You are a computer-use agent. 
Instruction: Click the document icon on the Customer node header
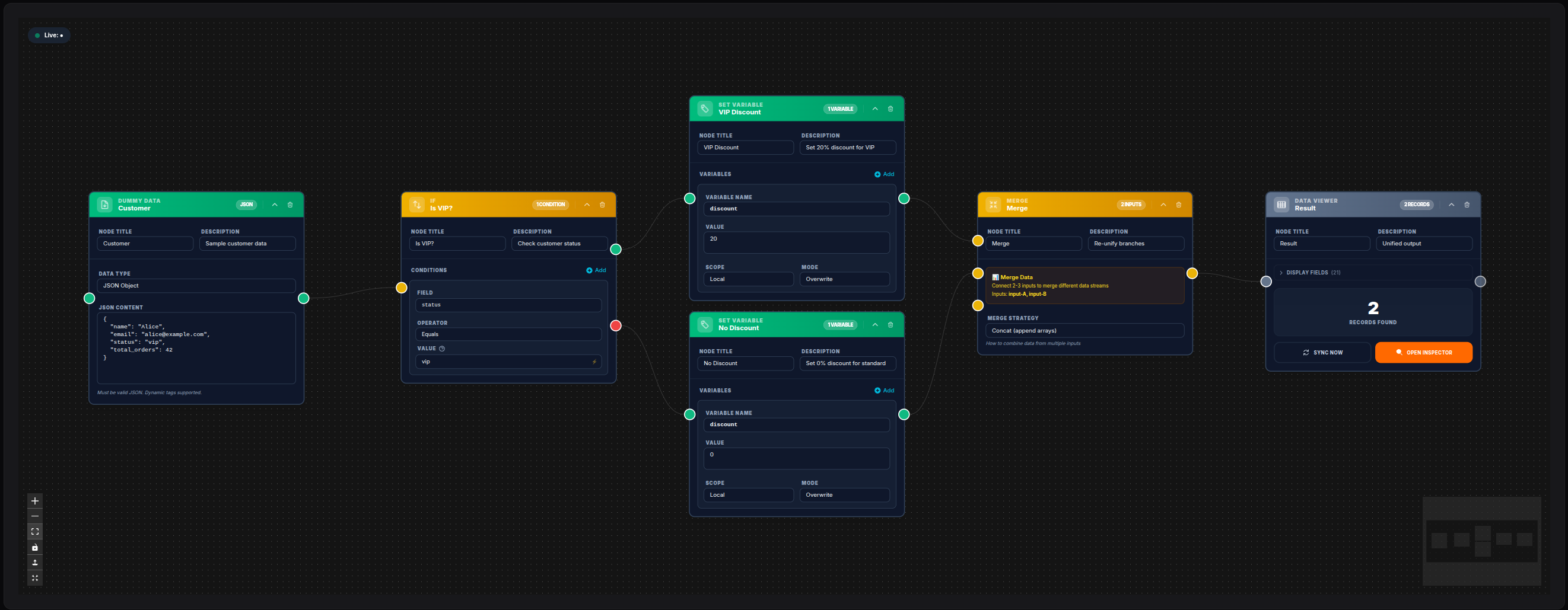105,204
